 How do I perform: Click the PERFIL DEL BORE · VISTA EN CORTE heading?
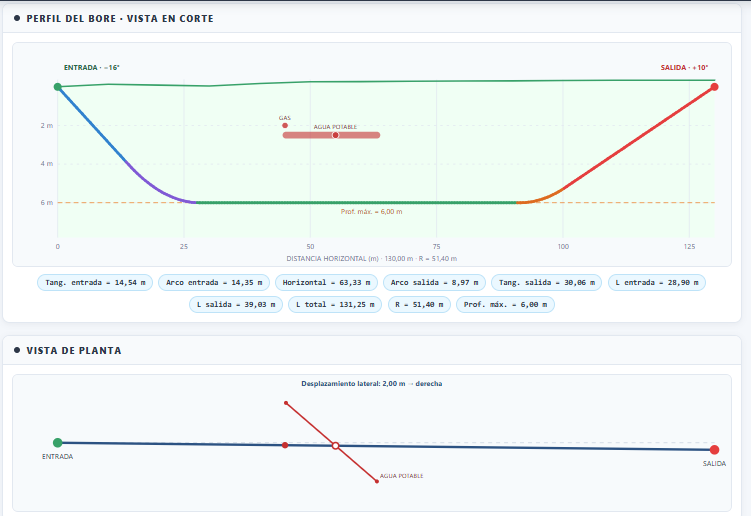coord(120,19)
